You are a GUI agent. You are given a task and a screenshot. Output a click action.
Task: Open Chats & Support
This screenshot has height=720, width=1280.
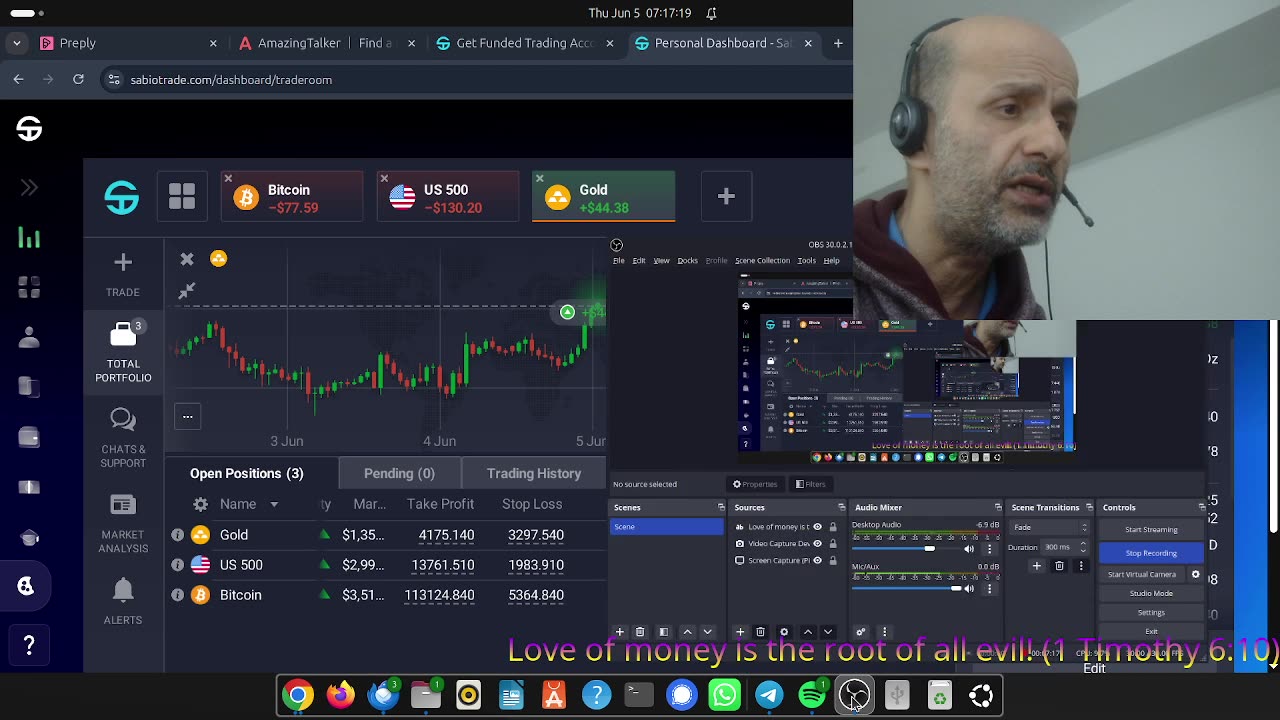123,438
